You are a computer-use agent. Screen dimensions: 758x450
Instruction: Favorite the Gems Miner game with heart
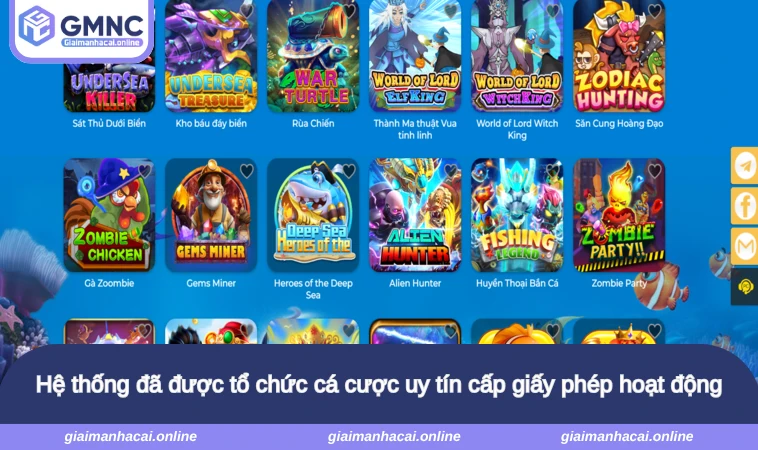tap(247, 171)
